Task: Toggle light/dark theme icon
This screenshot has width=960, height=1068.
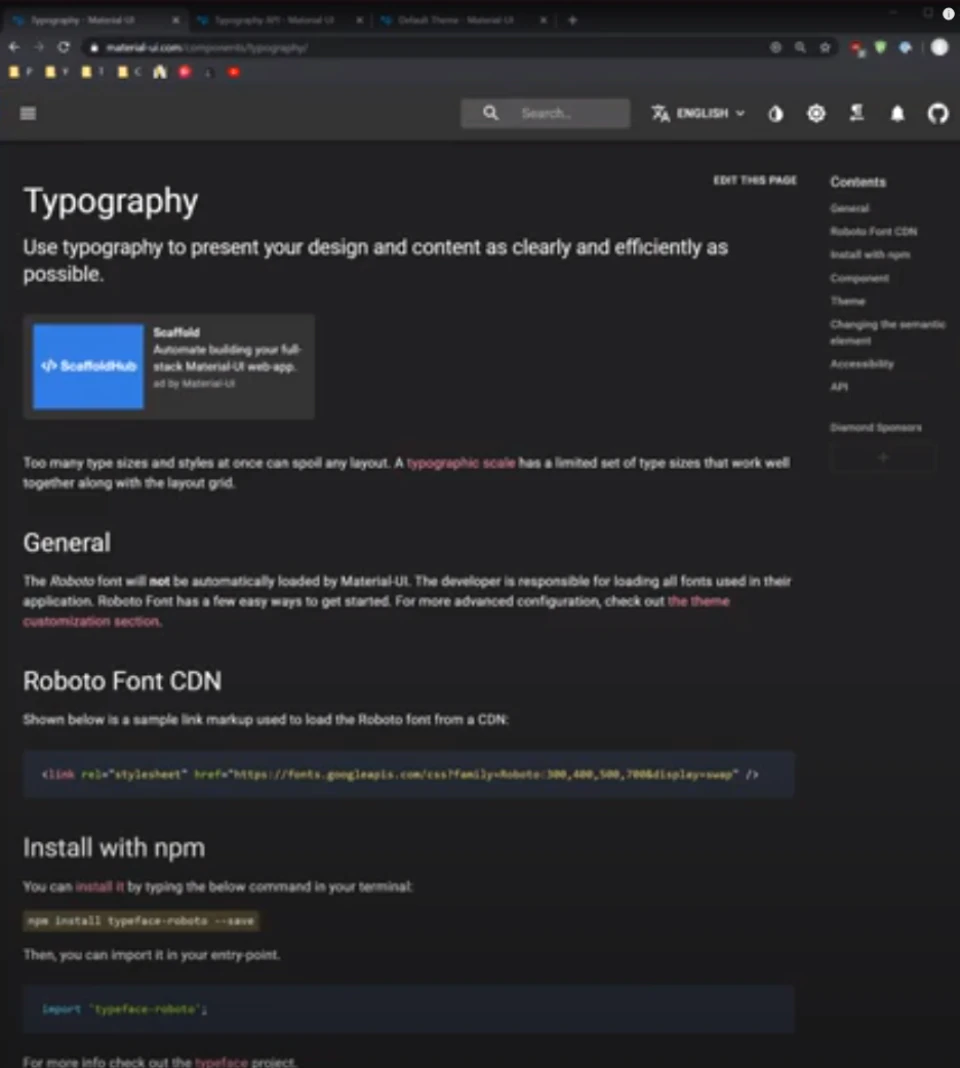Action: [x=775, y=113]
